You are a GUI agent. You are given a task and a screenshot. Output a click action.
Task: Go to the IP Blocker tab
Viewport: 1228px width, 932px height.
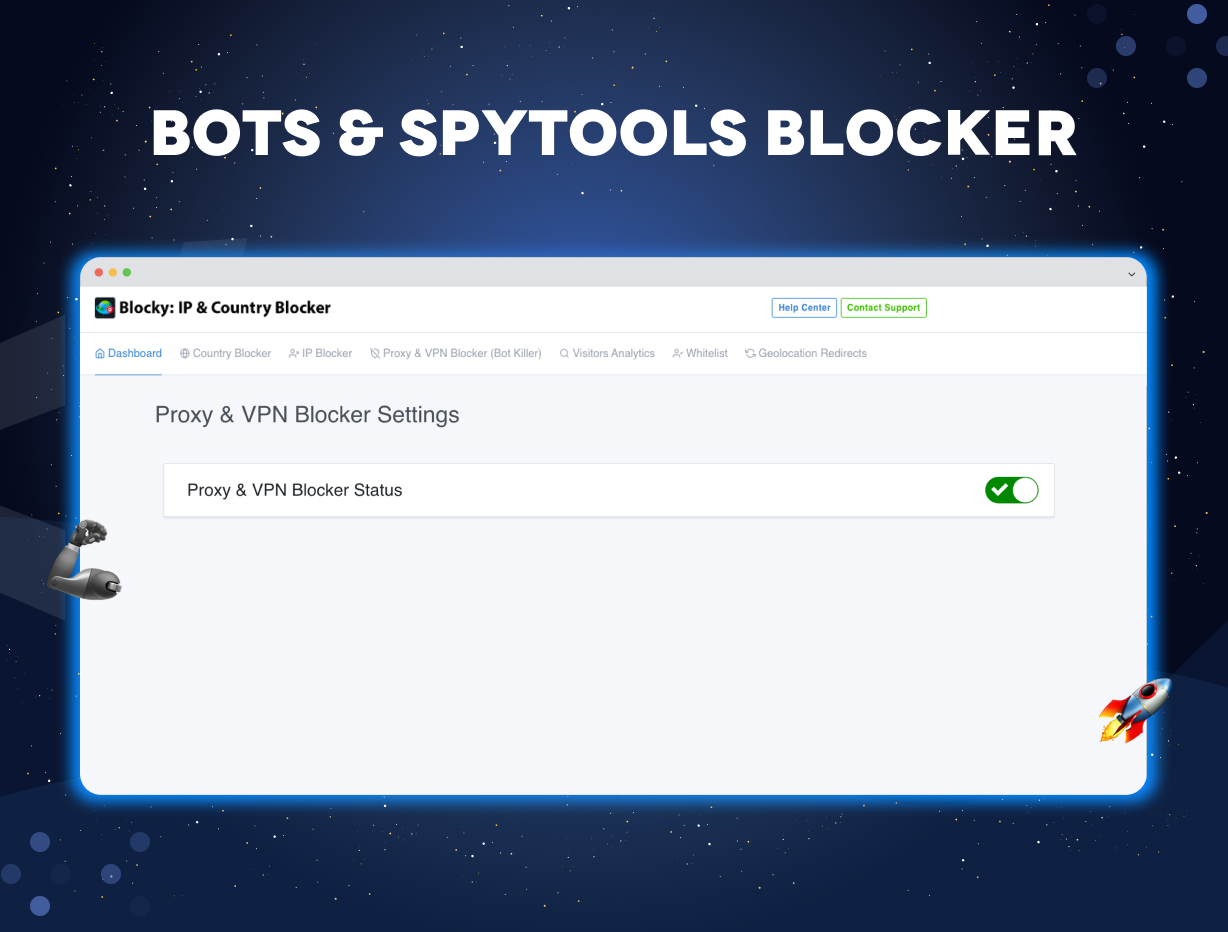320,353
